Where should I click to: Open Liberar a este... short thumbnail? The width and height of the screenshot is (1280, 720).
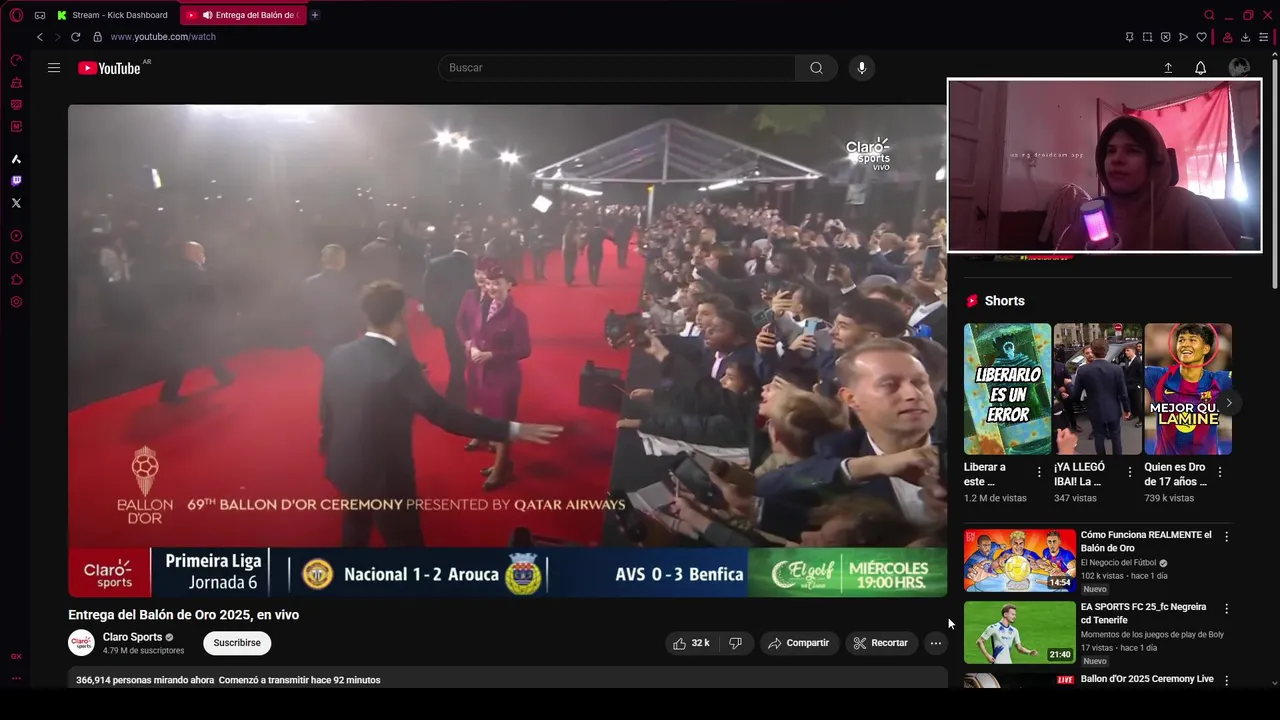(x=1007, y=389)
